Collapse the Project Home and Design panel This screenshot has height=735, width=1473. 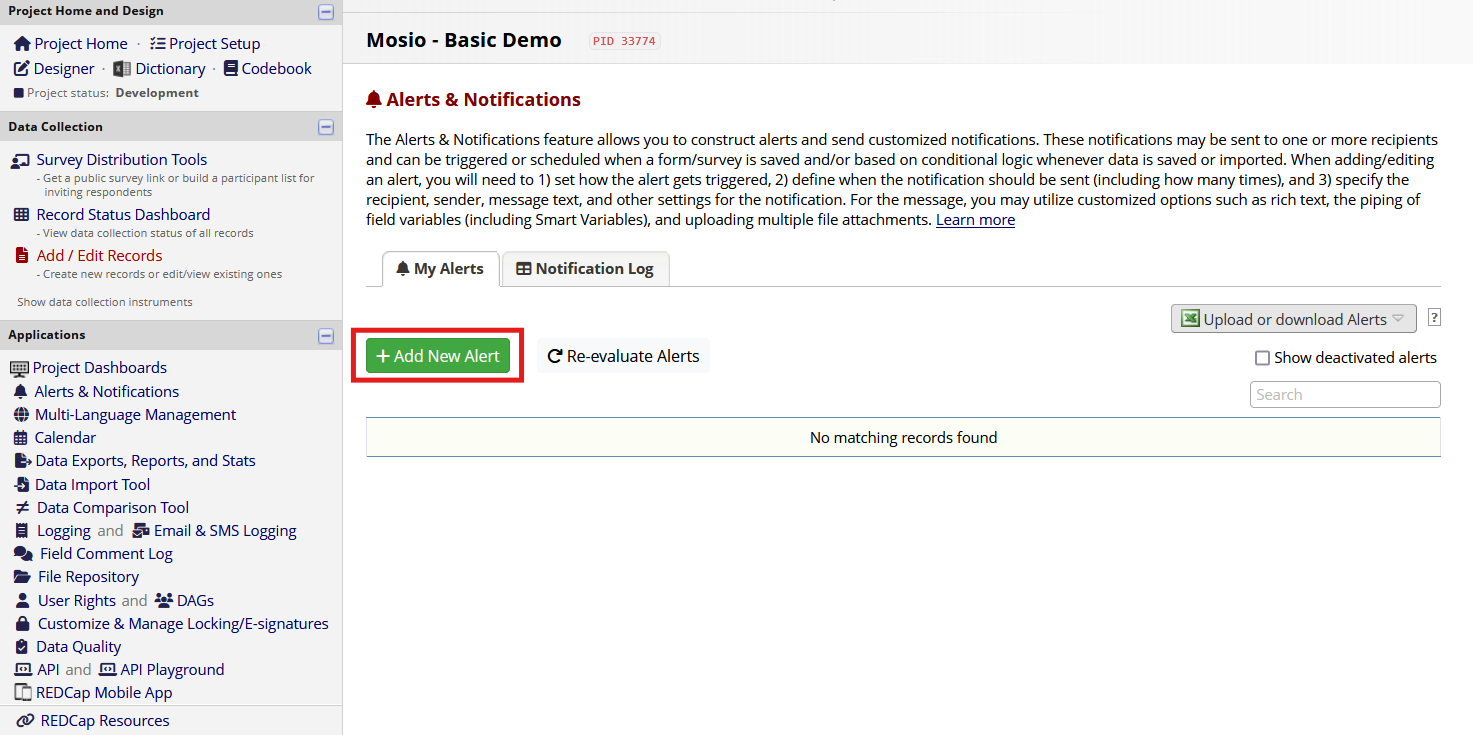point(325,12)
